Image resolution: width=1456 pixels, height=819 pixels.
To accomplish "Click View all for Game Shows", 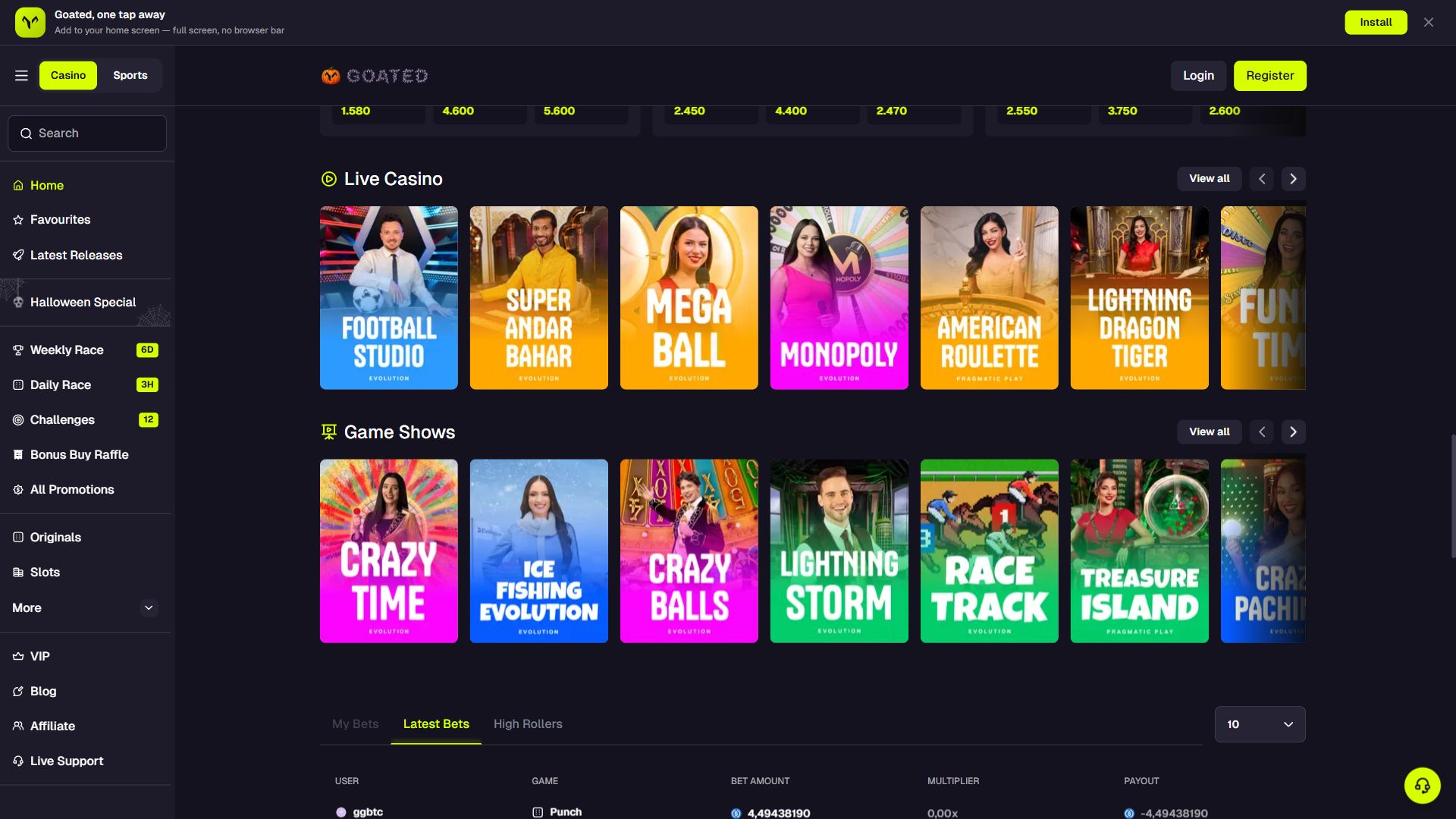I will pyautogui.click(x=1209, y=432).
